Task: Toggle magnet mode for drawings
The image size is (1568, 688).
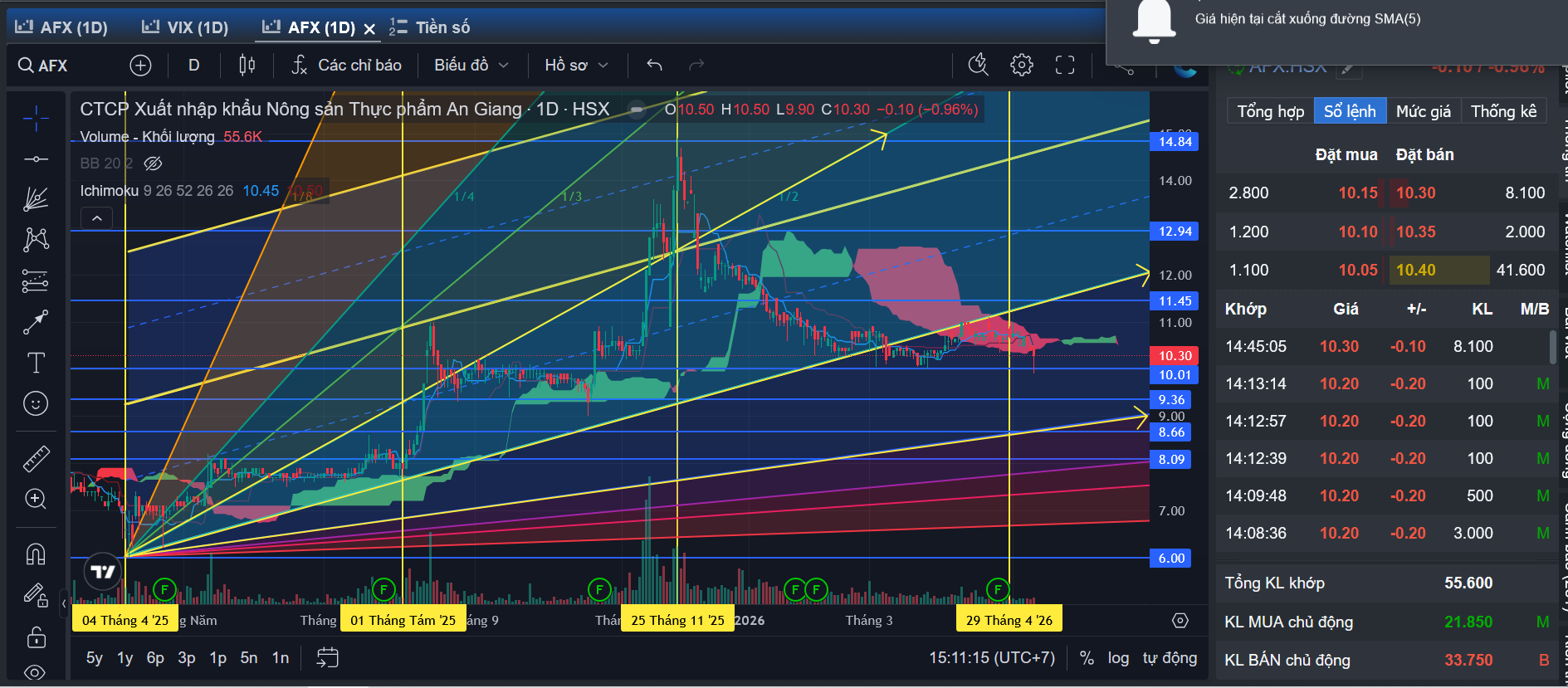Action: point(36,554)
